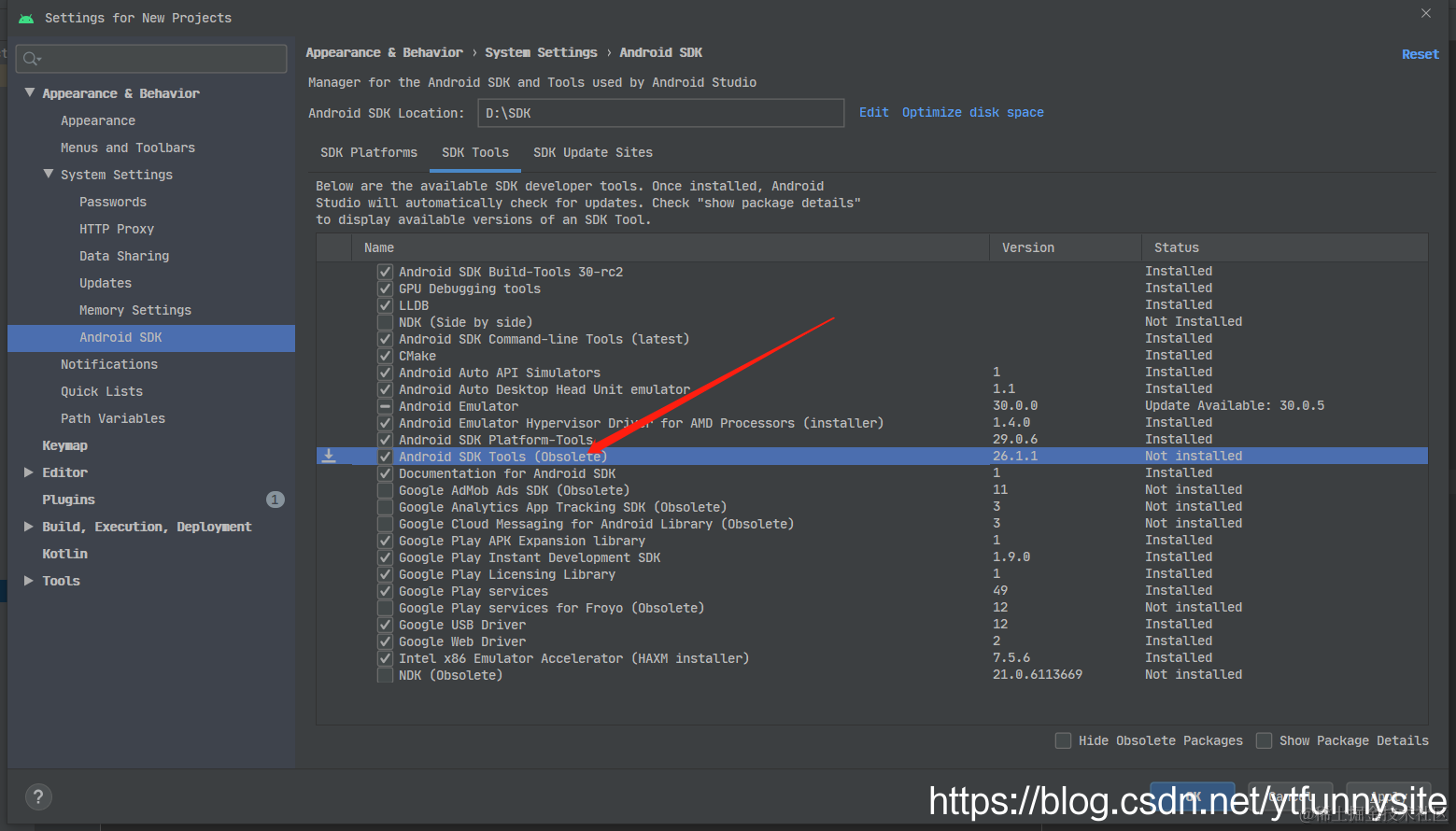Open the Updates settings page
Screen dimensions: 1456x831
106,283
